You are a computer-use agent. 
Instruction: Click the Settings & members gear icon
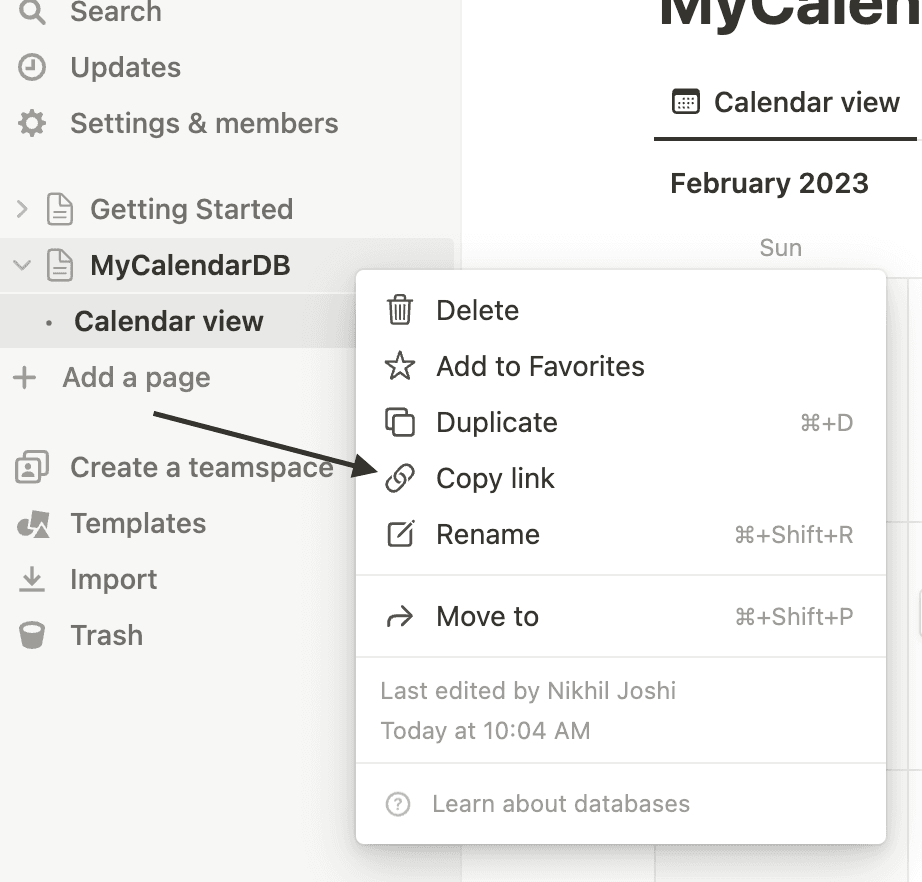click(33, 124)
